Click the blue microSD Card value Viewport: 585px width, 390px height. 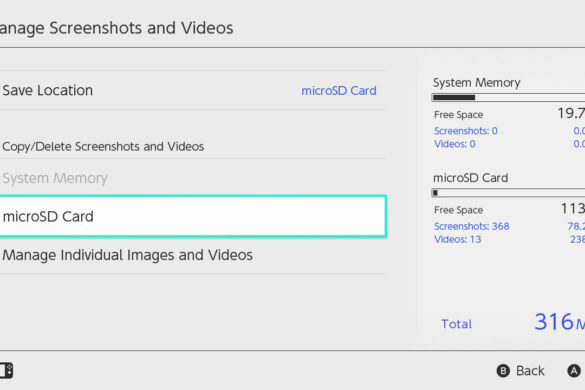339,91
